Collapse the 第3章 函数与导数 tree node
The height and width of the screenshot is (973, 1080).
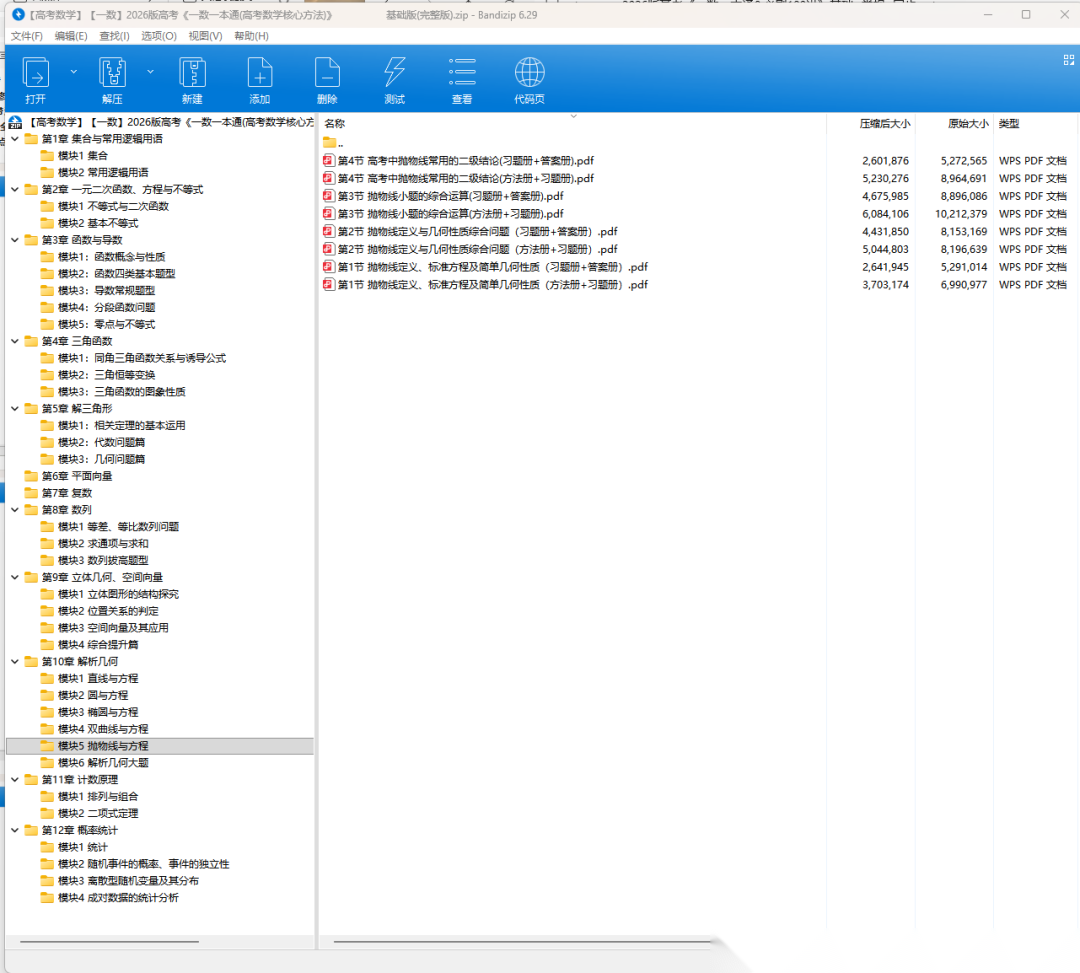click(15, 240)
